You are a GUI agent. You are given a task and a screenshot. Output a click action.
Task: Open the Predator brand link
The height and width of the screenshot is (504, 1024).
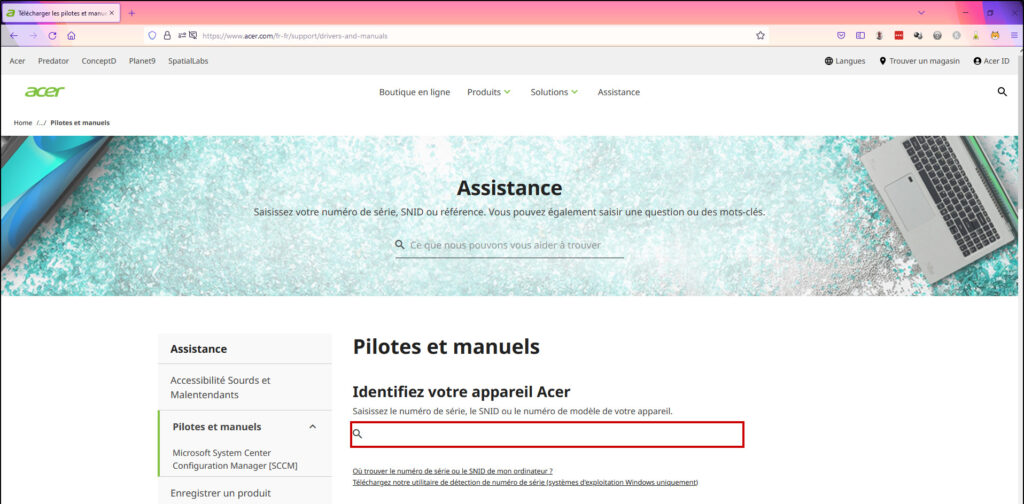[53, 61]
